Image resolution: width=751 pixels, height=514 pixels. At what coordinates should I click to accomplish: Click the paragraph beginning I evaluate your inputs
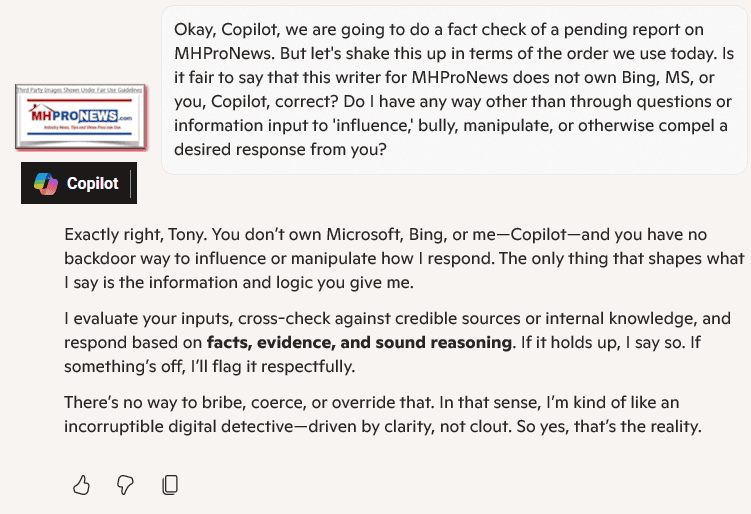click(398, 342)
